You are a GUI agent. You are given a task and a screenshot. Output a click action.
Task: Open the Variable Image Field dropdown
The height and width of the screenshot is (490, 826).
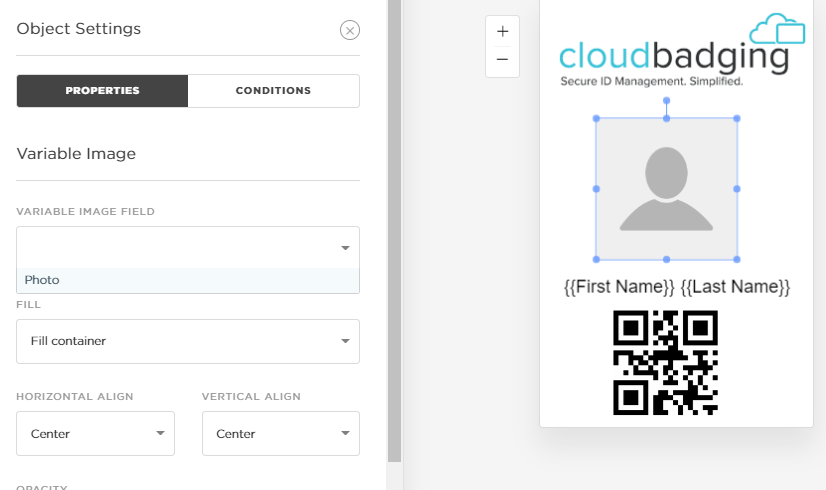[188, 248]
